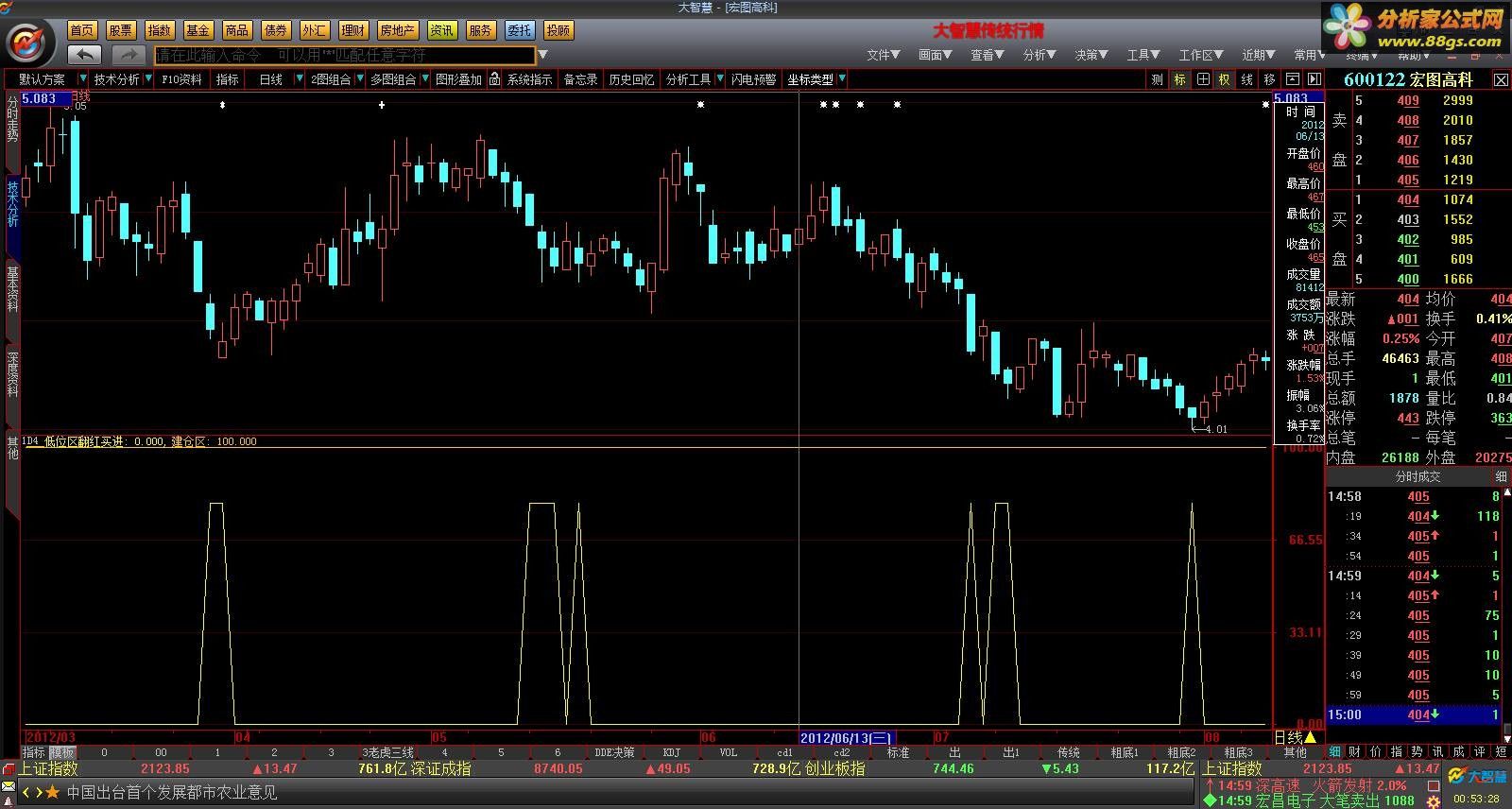Click 闪电预警 toolbar item

[x=754, y=79]
